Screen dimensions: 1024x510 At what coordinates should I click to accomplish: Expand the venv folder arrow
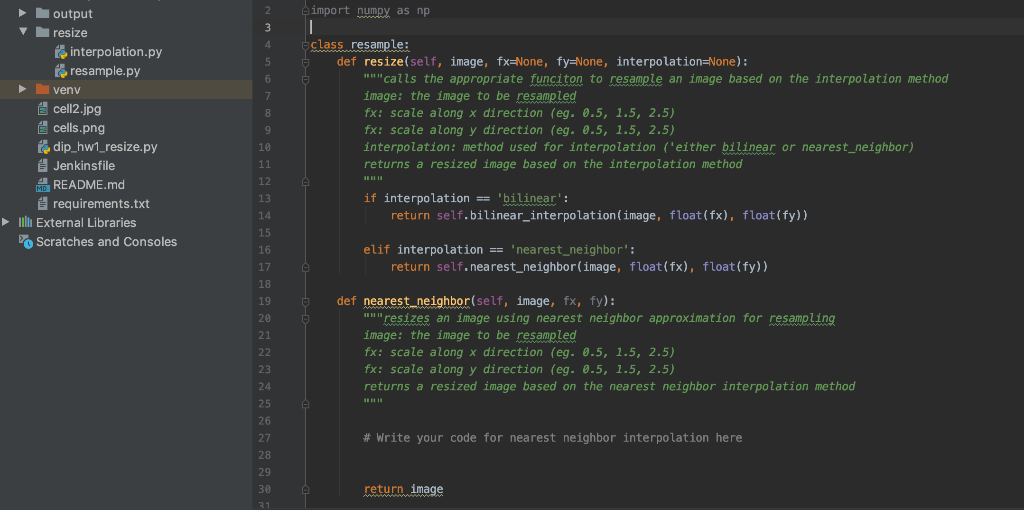coord(24,89)
